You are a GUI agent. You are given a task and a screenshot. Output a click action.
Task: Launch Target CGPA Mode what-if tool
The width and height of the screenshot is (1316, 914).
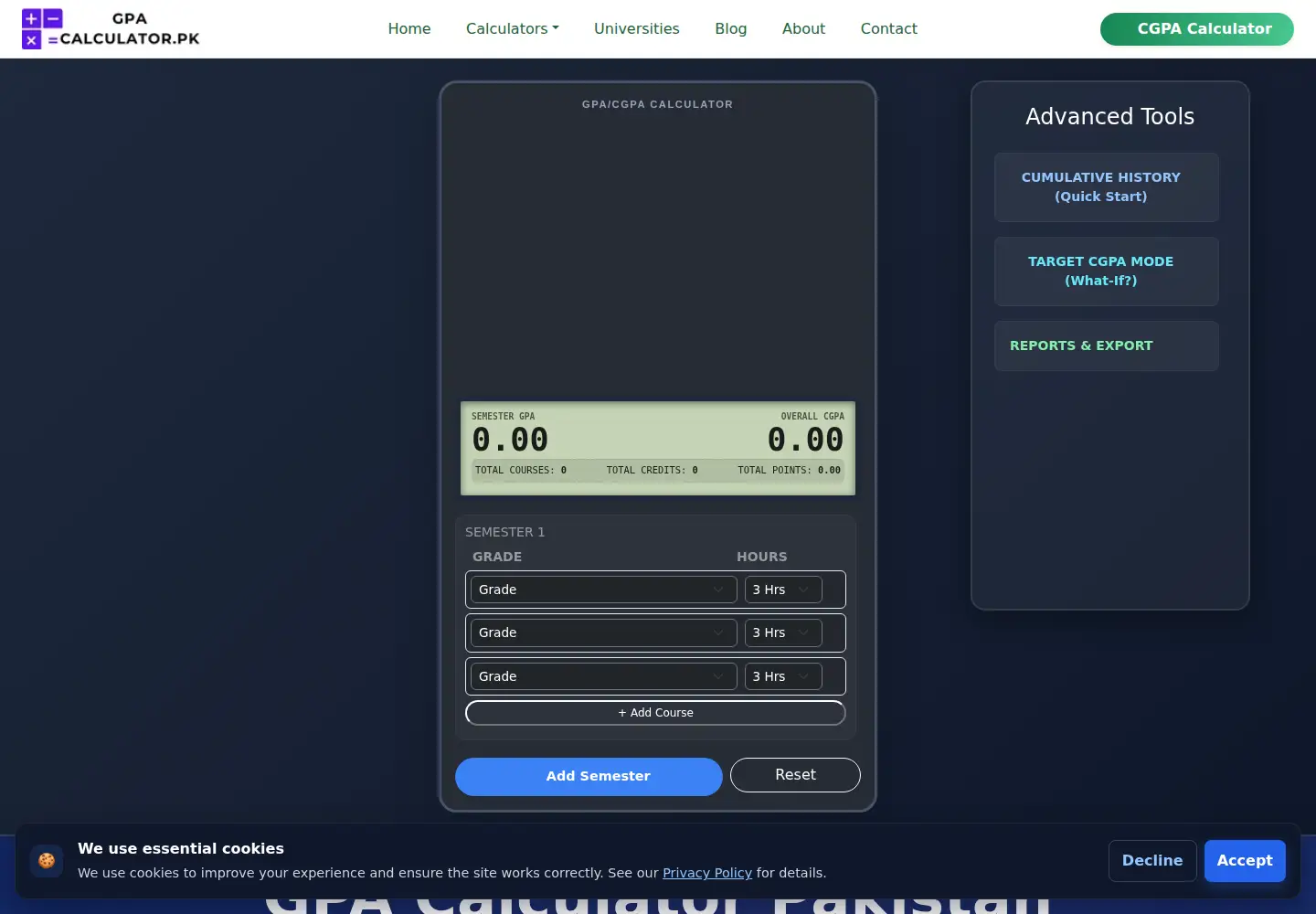pyautogui.click(x=1107, y=271)
